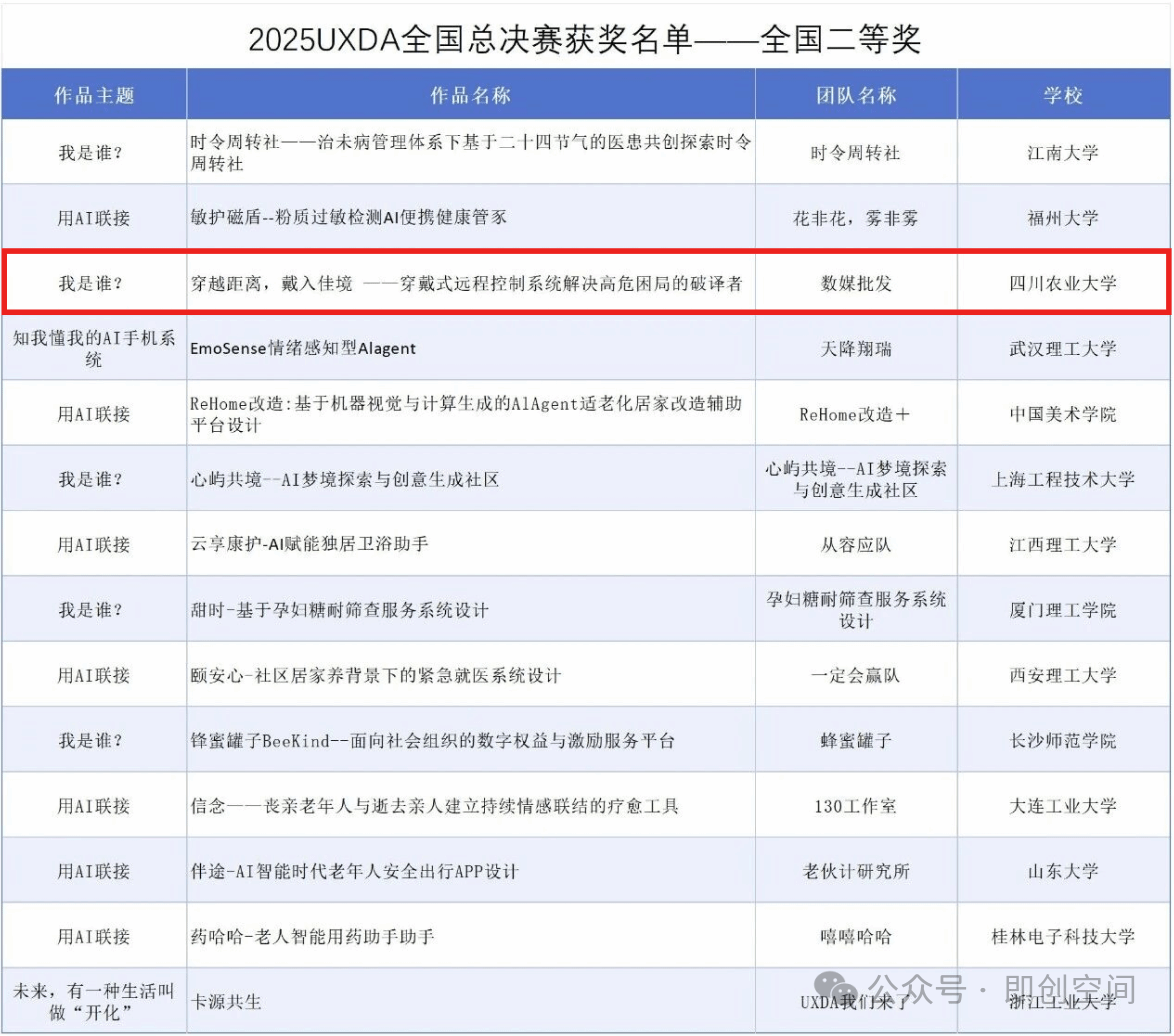This screenshot has width=1174, height=1036.
Task: Click the 中国美术学院 school cell
Action: tap(1063, 414)
